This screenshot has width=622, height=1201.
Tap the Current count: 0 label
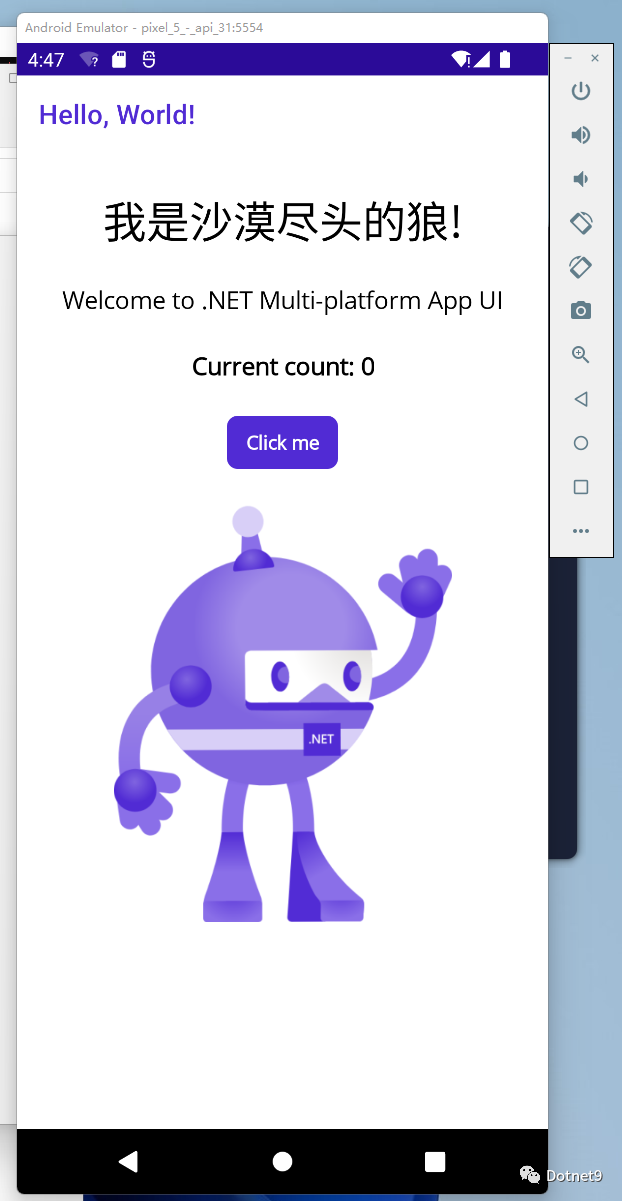(x=283, y=367)
